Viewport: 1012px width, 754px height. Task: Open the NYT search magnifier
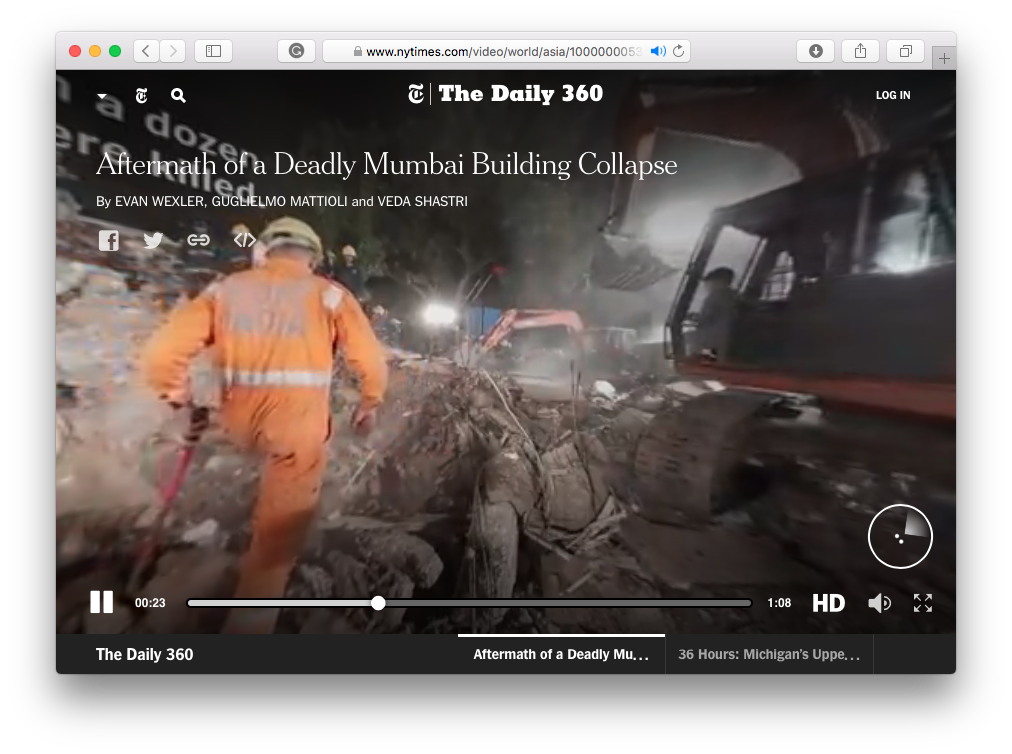[x=178, y=96]
